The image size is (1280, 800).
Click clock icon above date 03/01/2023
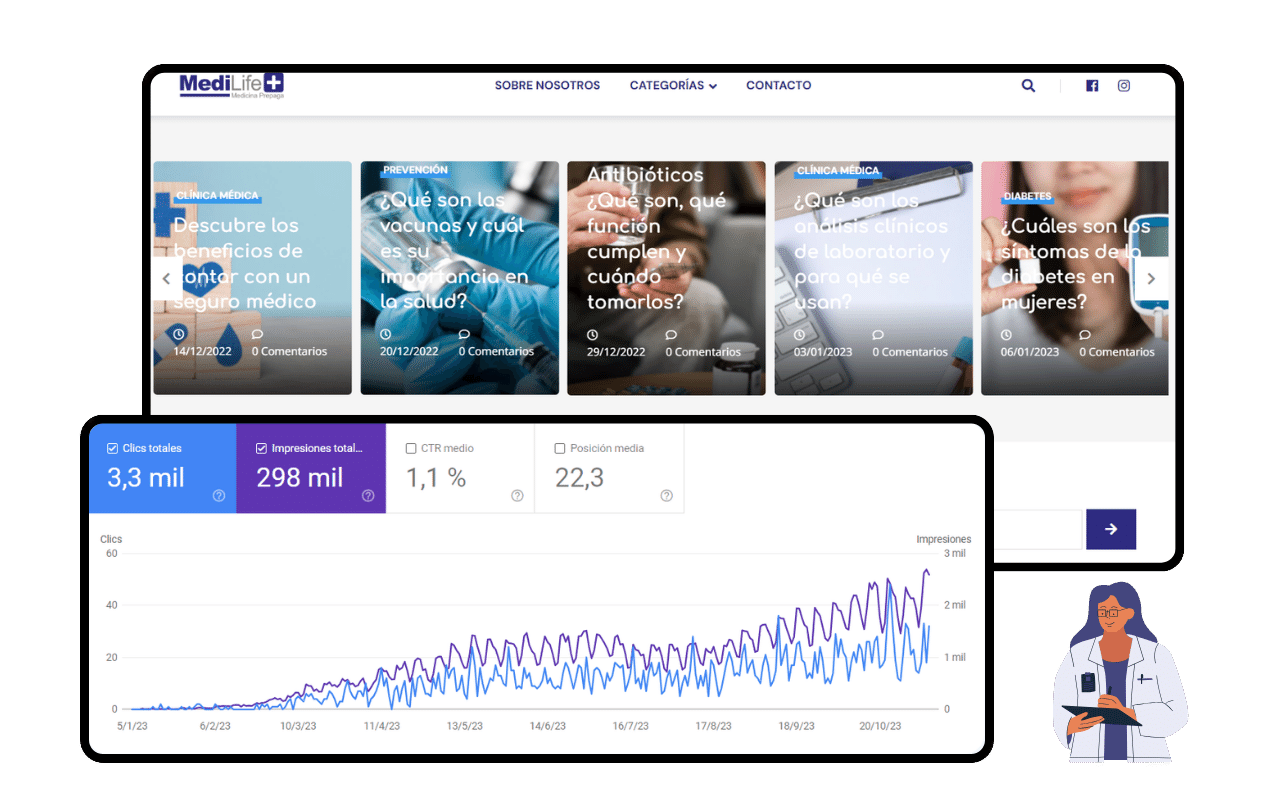coord(799,334)
